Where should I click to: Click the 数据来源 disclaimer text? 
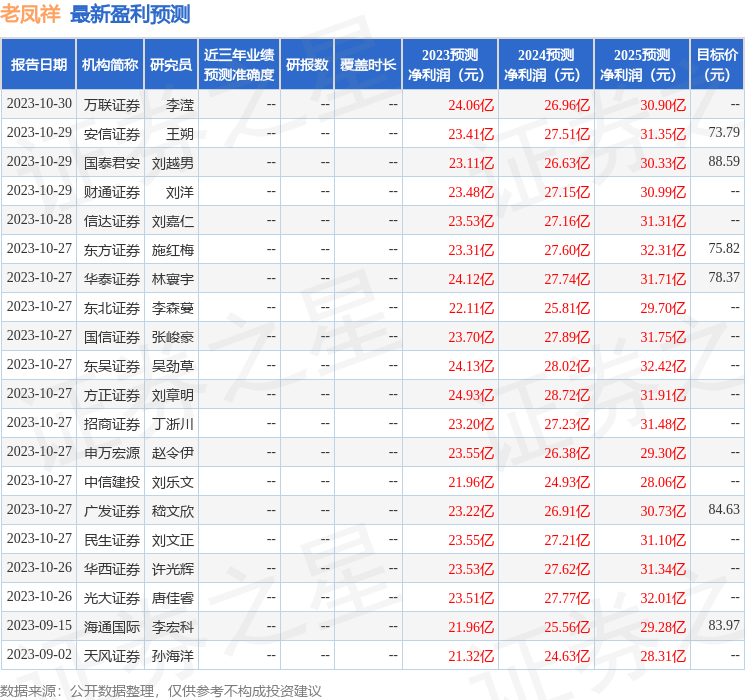(x=161, y=690)
